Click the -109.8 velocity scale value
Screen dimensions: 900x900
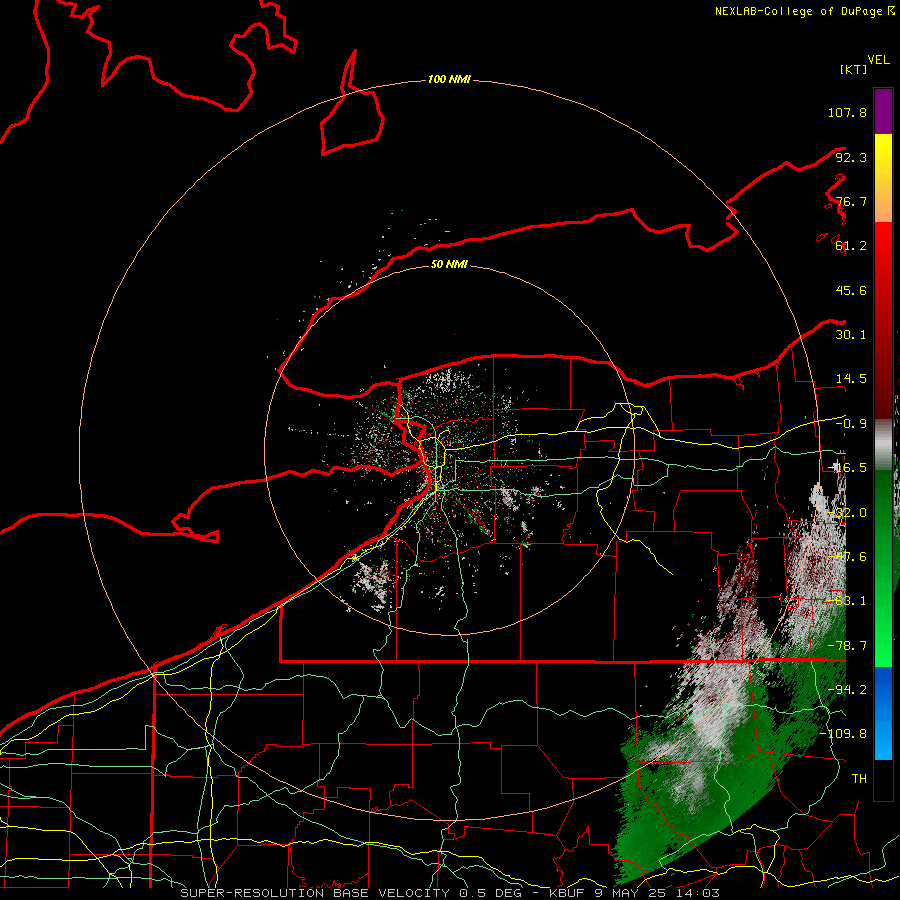843,734
